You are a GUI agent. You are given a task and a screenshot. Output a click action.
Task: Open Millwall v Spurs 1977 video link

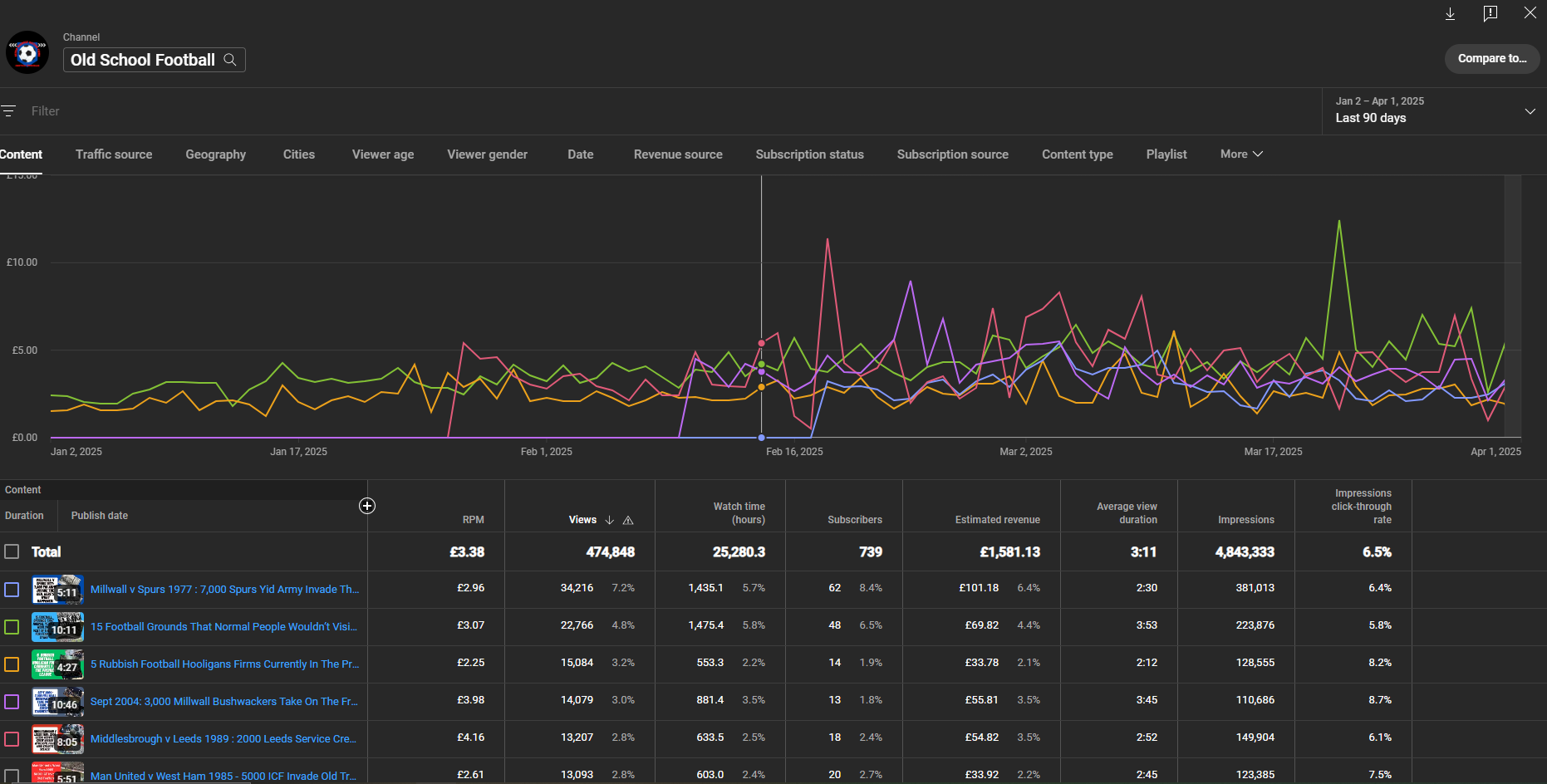224,590
